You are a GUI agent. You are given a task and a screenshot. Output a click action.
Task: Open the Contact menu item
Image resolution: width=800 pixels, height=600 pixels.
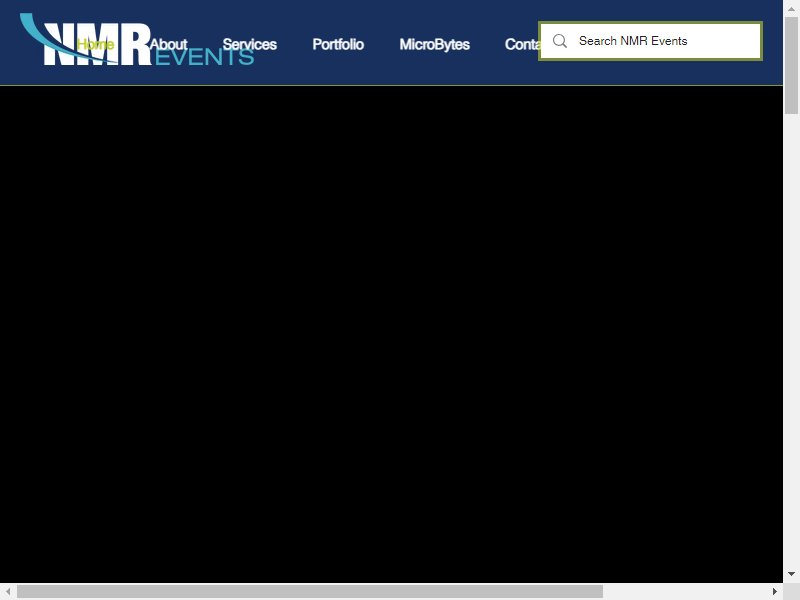point(522,44)
